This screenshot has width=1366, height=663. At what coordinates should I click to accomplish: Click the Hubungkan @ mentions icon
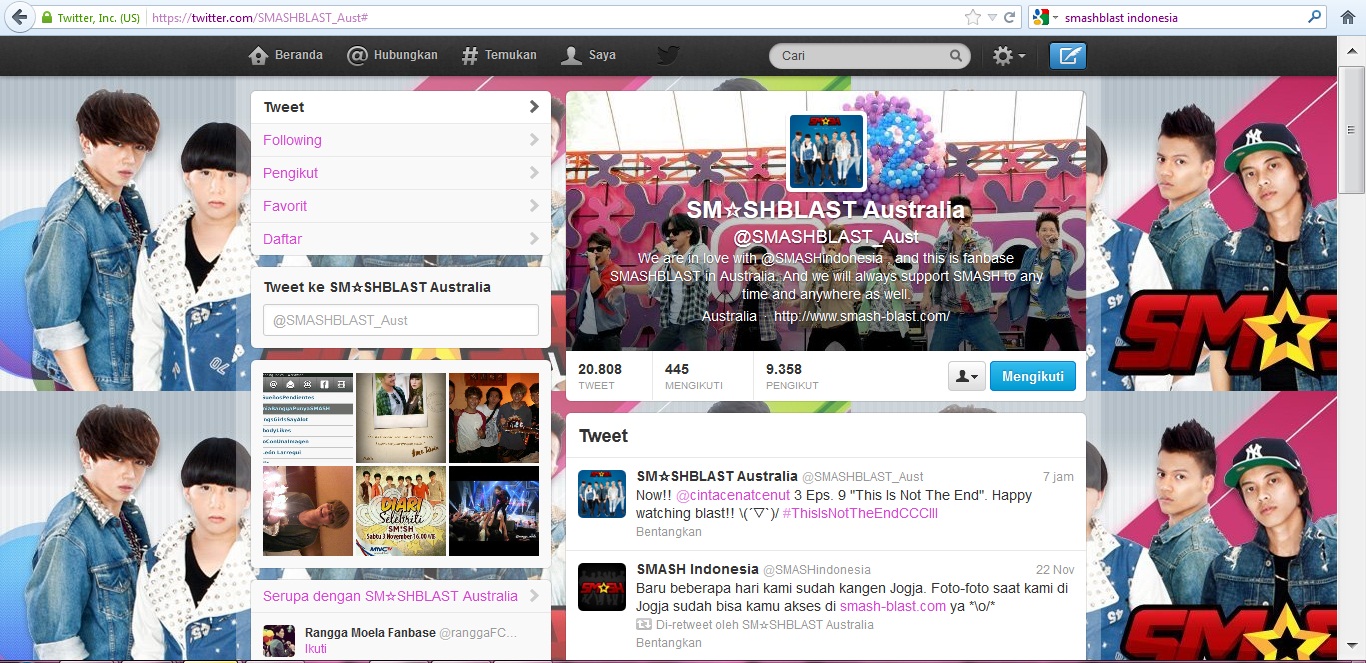click(356, 55)
